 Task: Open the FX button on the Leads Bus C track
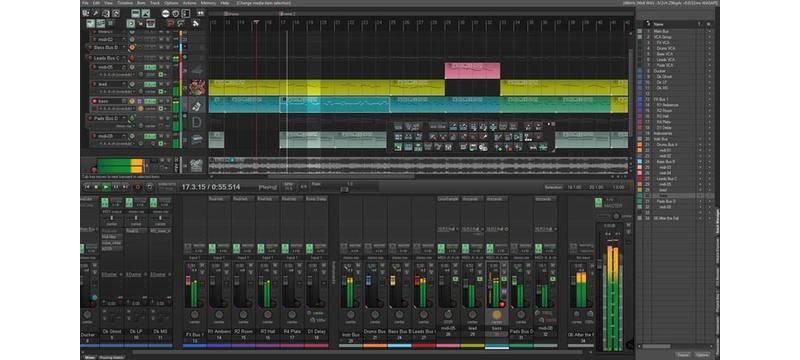150,58
